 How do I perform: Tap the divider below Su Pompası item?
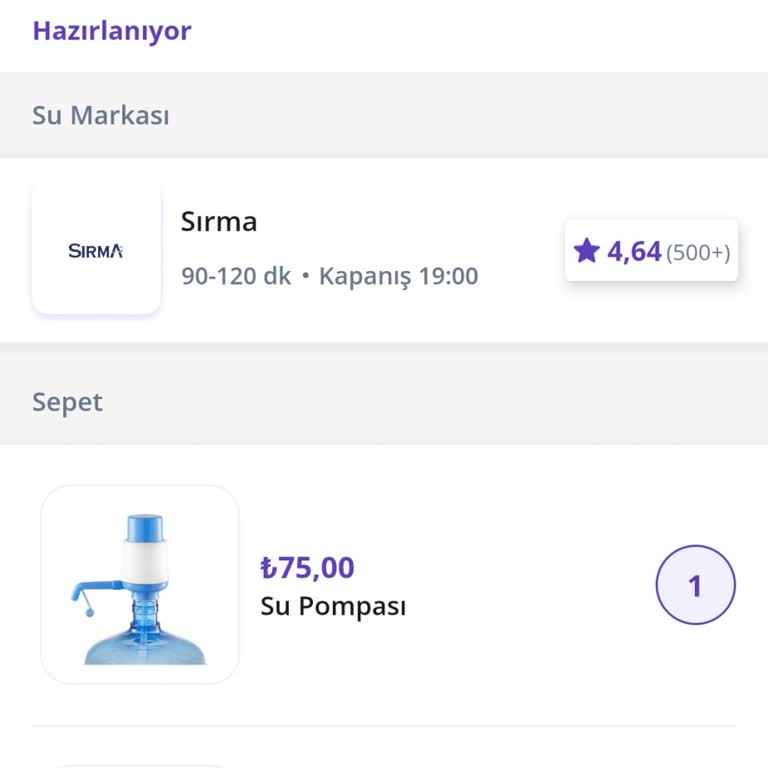coord(384,726)
